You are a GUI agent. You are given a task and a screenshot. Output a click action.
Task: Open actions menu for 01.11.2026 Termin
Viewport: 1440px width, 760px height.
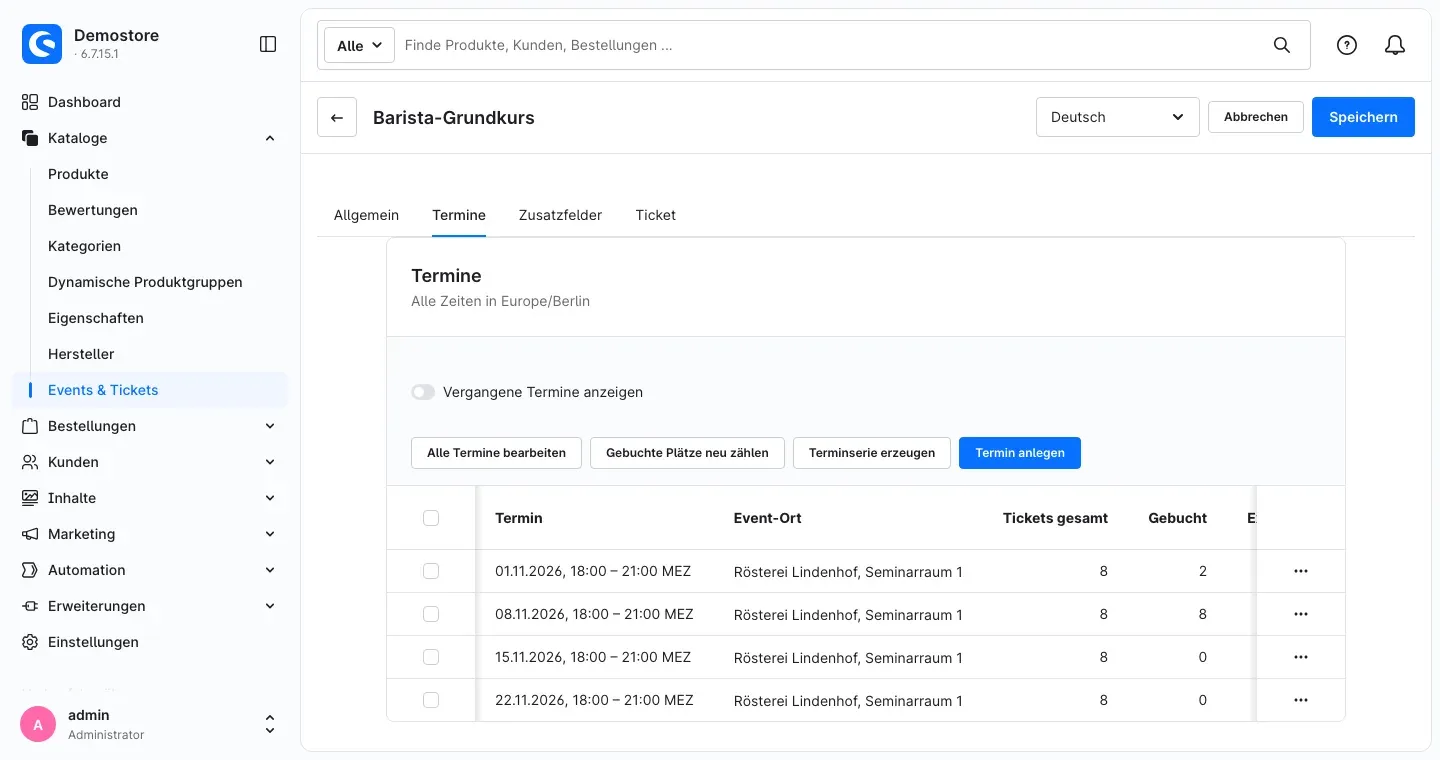[x=1301, y=571]
